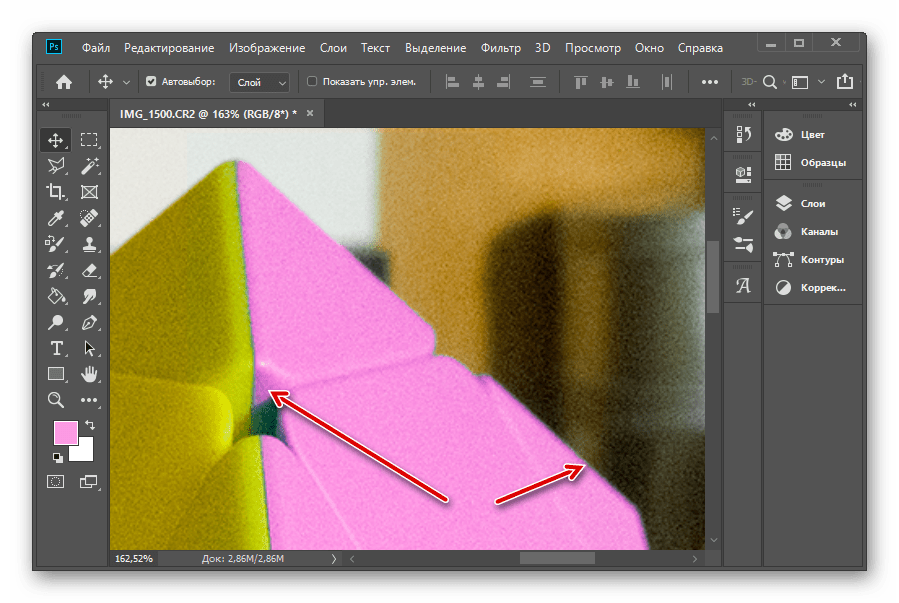Open the Слой auto-select dropdown

[x=259, y=82]
